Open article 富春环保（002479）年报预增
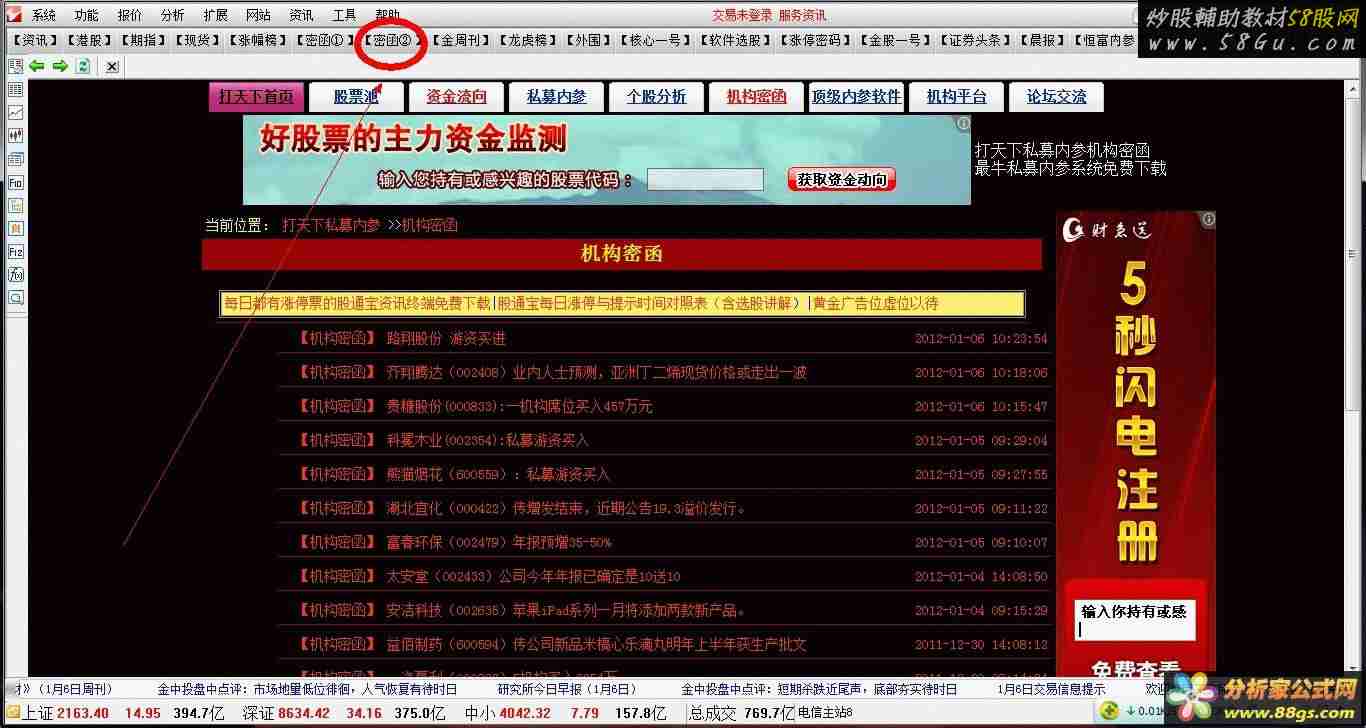This screenshot has width=1366, height=728. tap(498, 542)
